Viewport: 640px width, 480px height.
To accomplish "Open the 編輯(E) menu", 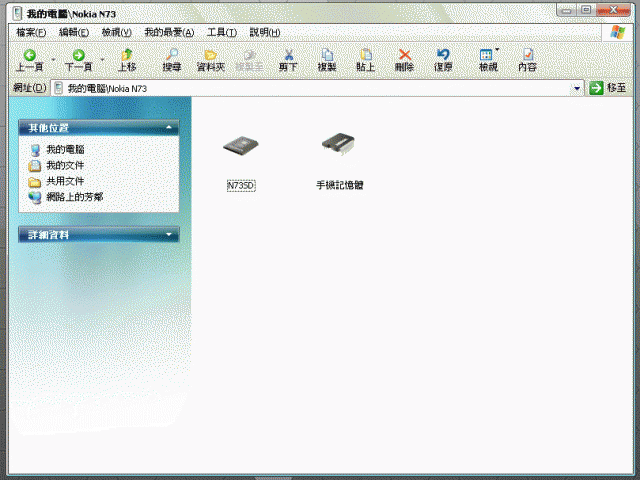I will click(x=74, y=32).
